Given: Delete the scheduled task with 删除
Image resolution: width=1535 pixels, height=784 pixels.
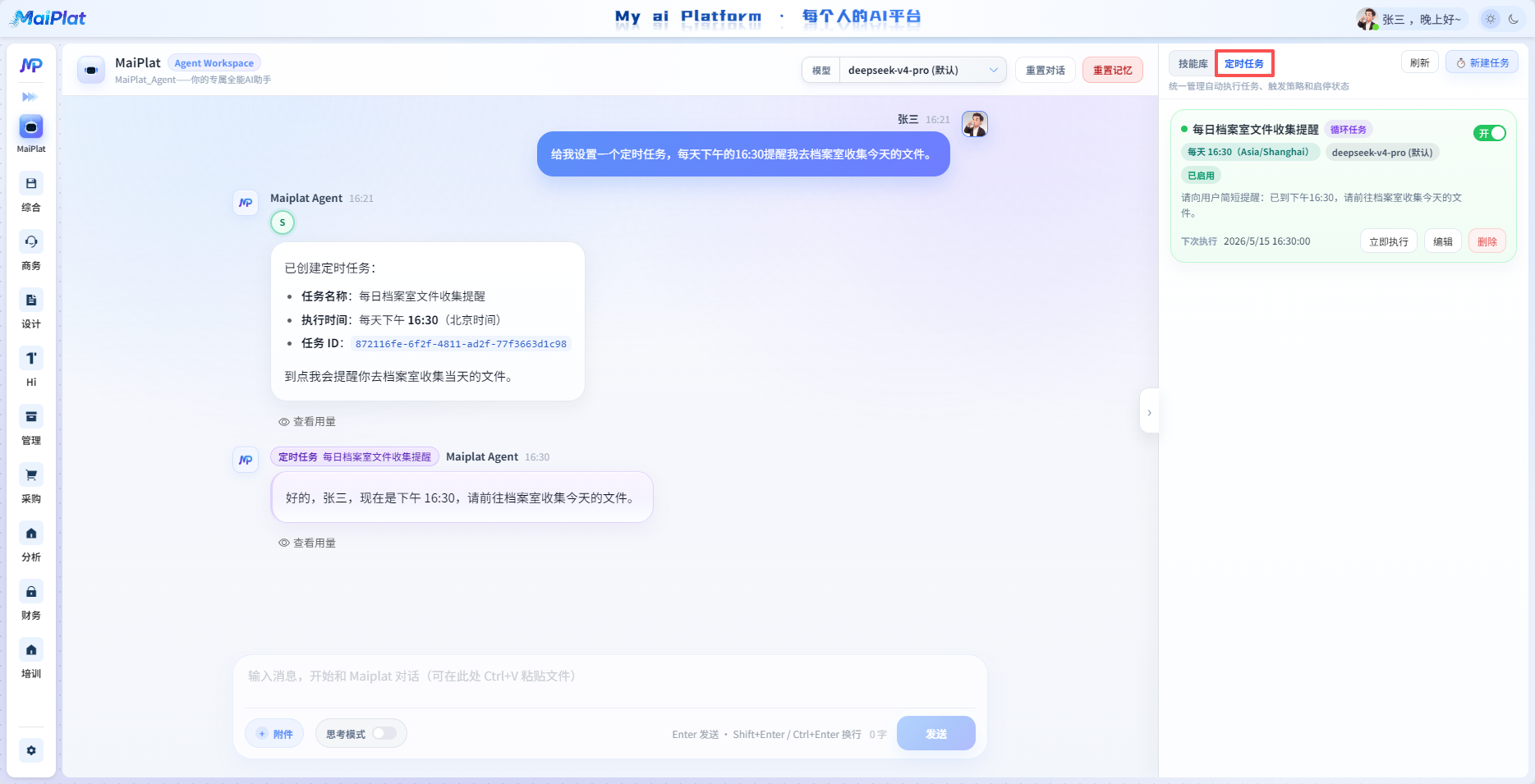Looking at the screenshot, I should point(1487,241).
